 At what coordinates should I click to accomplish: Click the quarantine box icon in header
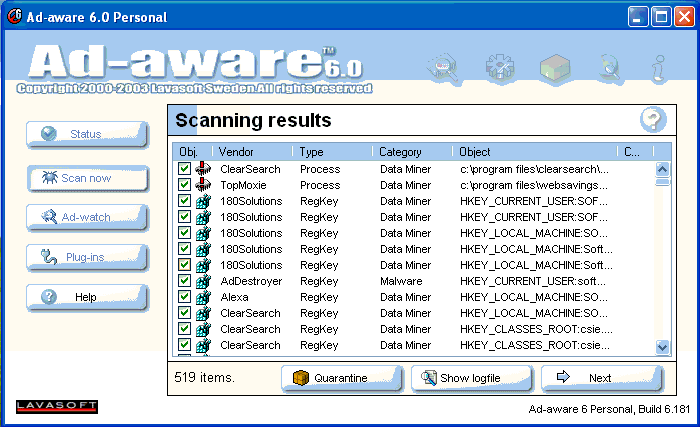click(x=554, y=69)
